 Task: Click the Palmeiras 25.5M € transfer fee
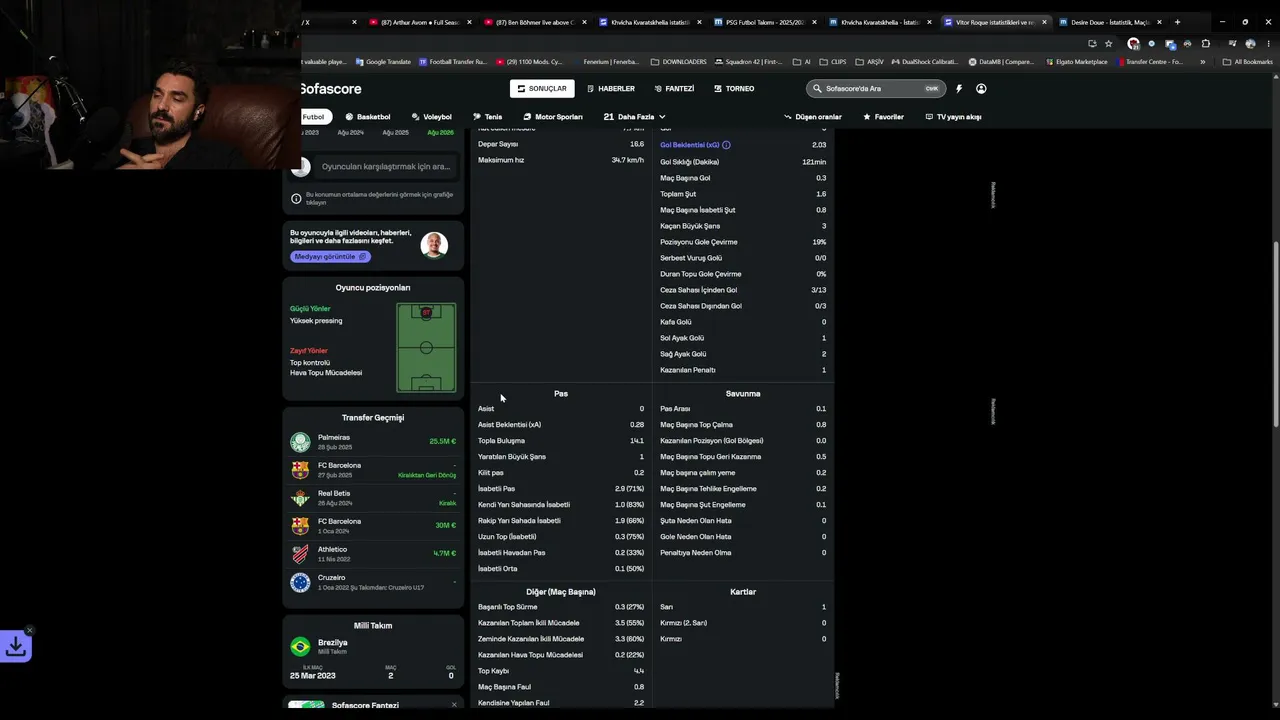[442, 441]
